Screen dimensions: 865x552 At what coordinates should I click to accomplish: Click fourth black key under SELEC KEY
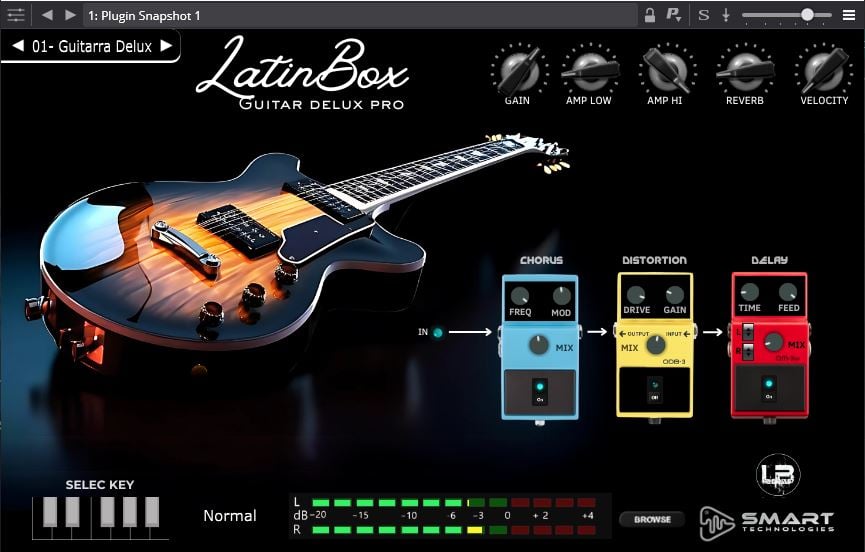130,512
